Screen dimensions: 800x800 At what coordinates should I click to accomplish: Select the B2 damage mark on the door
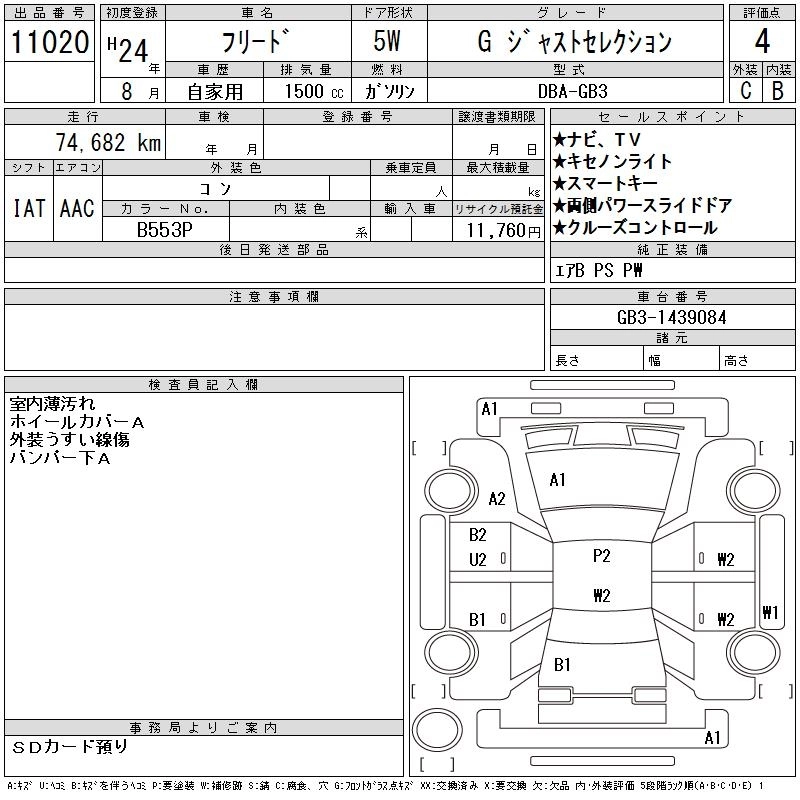coord(478,535)
